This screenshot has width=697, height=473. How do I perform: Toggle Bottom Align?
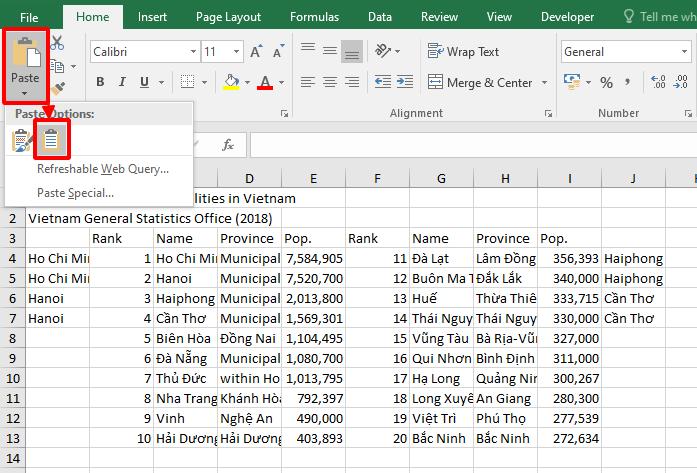coord(352,52)
